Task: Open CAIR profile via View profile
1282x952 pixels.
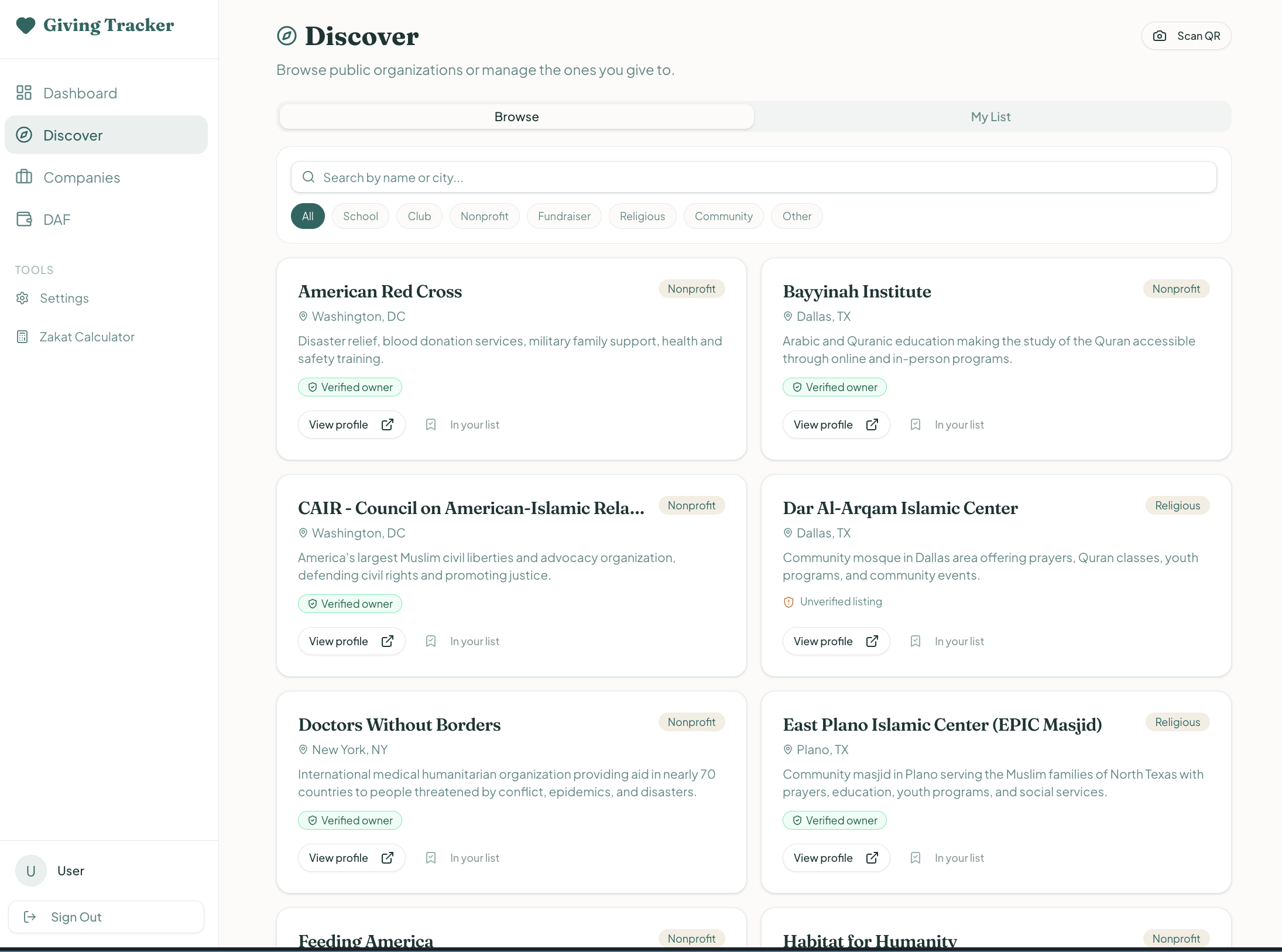Action: point(351,641)
